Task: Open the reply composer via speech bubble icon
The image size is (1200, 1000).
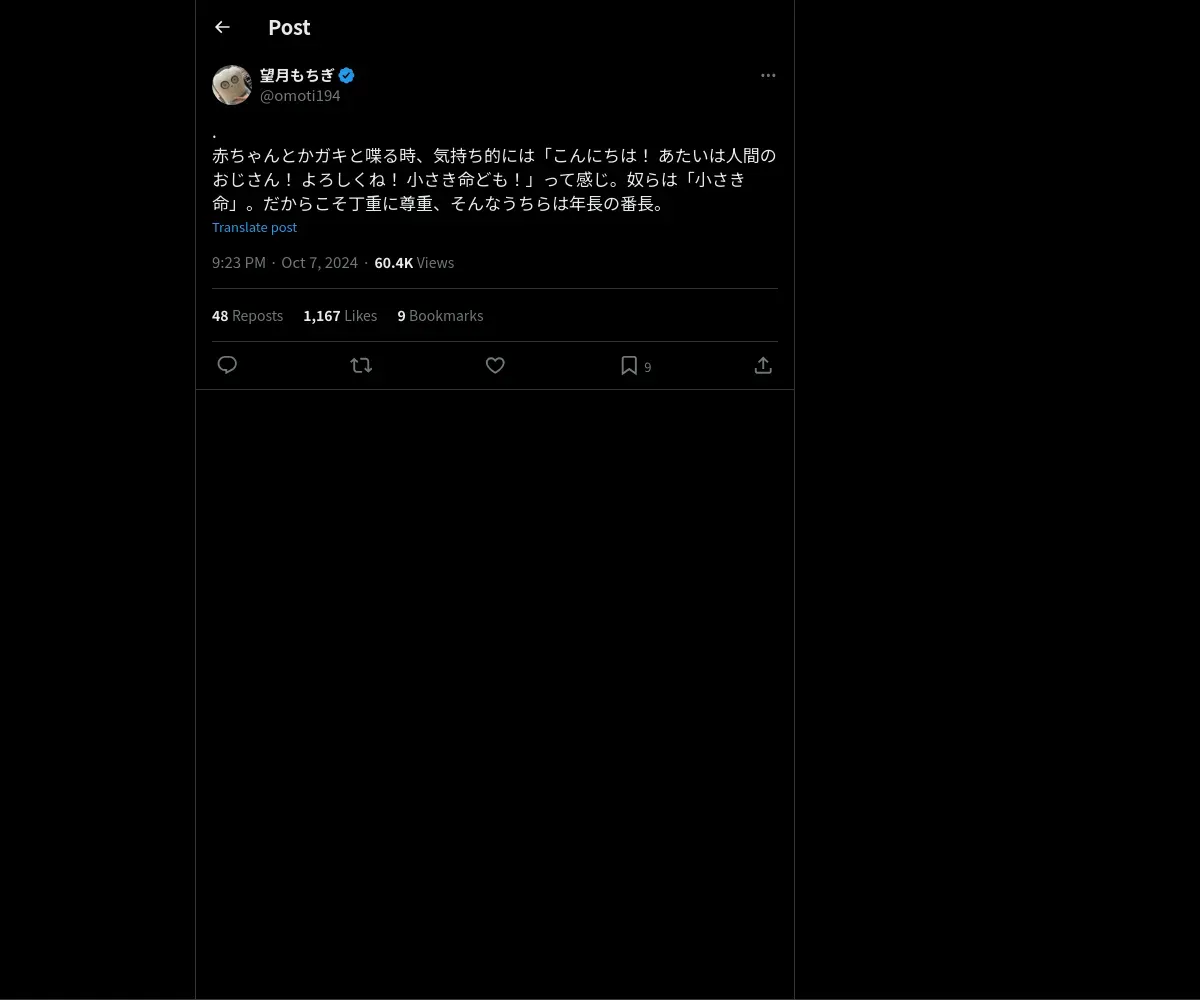Action: [x=227, y=365]
